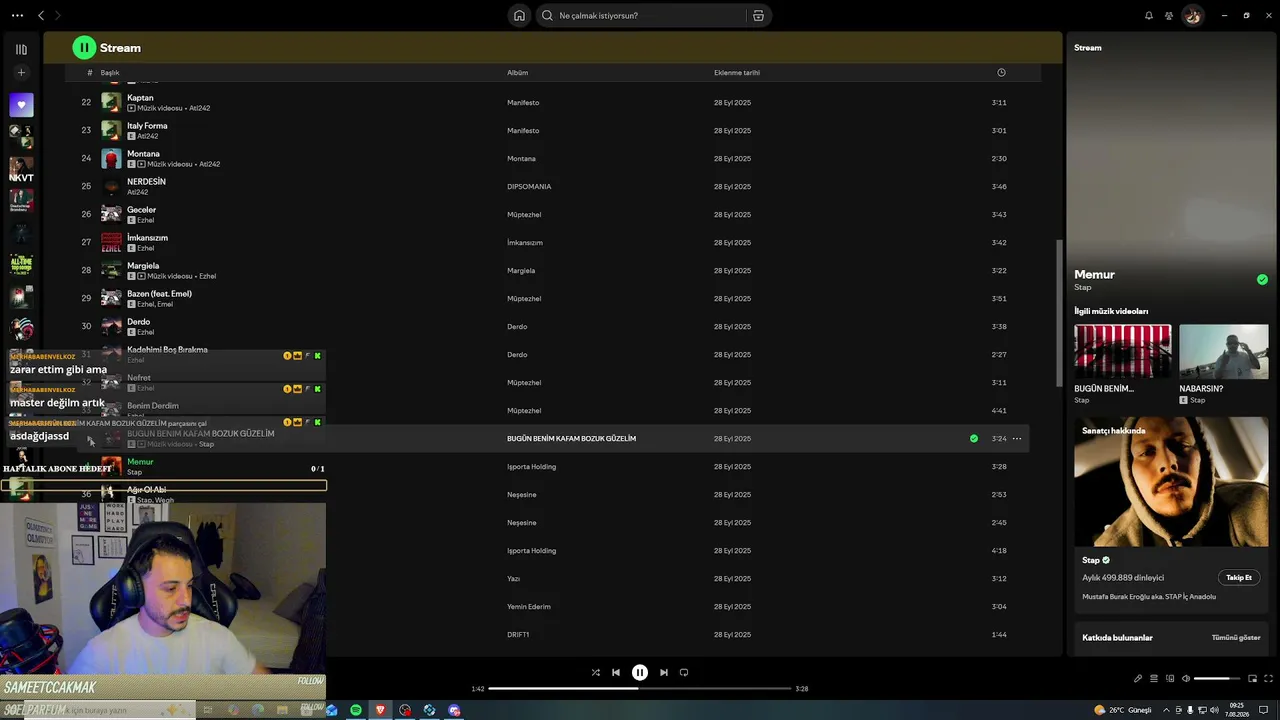The width and height of the screenshot is (1280, 720).
Task: Open the notifications bell
Action: click(x=1148, y=15)
